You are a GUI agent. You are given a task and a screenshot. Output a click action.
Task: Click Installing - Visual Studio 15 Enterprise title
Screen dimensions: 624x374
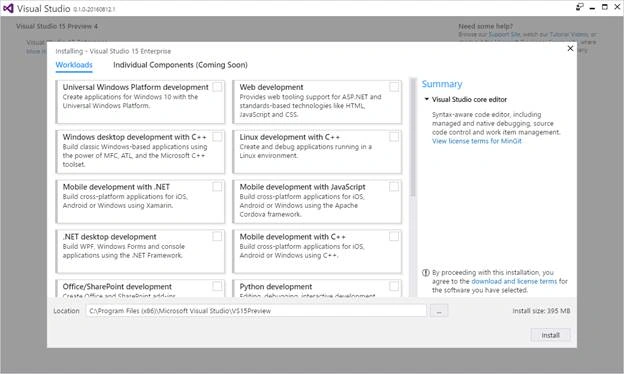coord(113,51)
